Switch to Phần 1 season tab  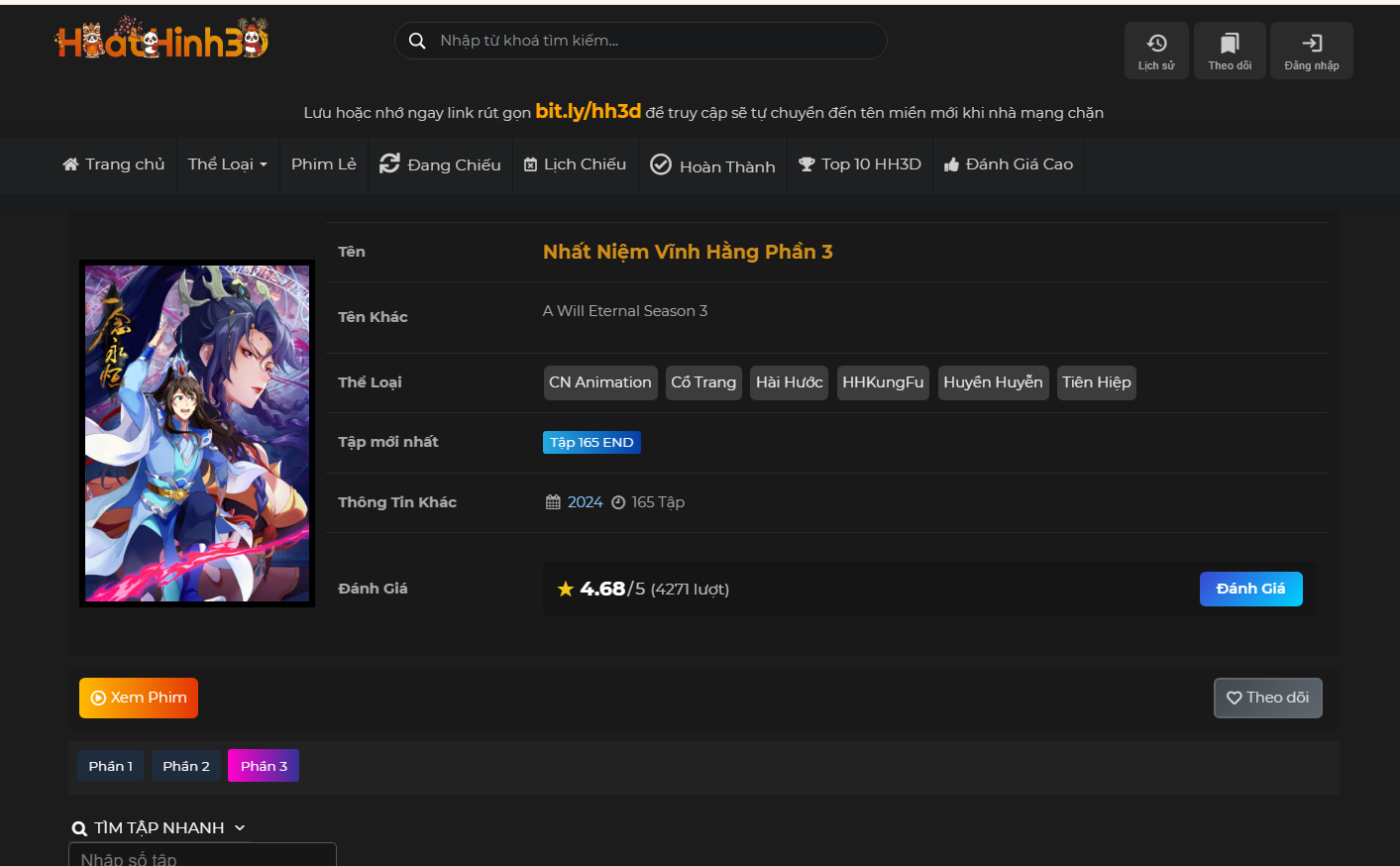(x=110, y=766)
